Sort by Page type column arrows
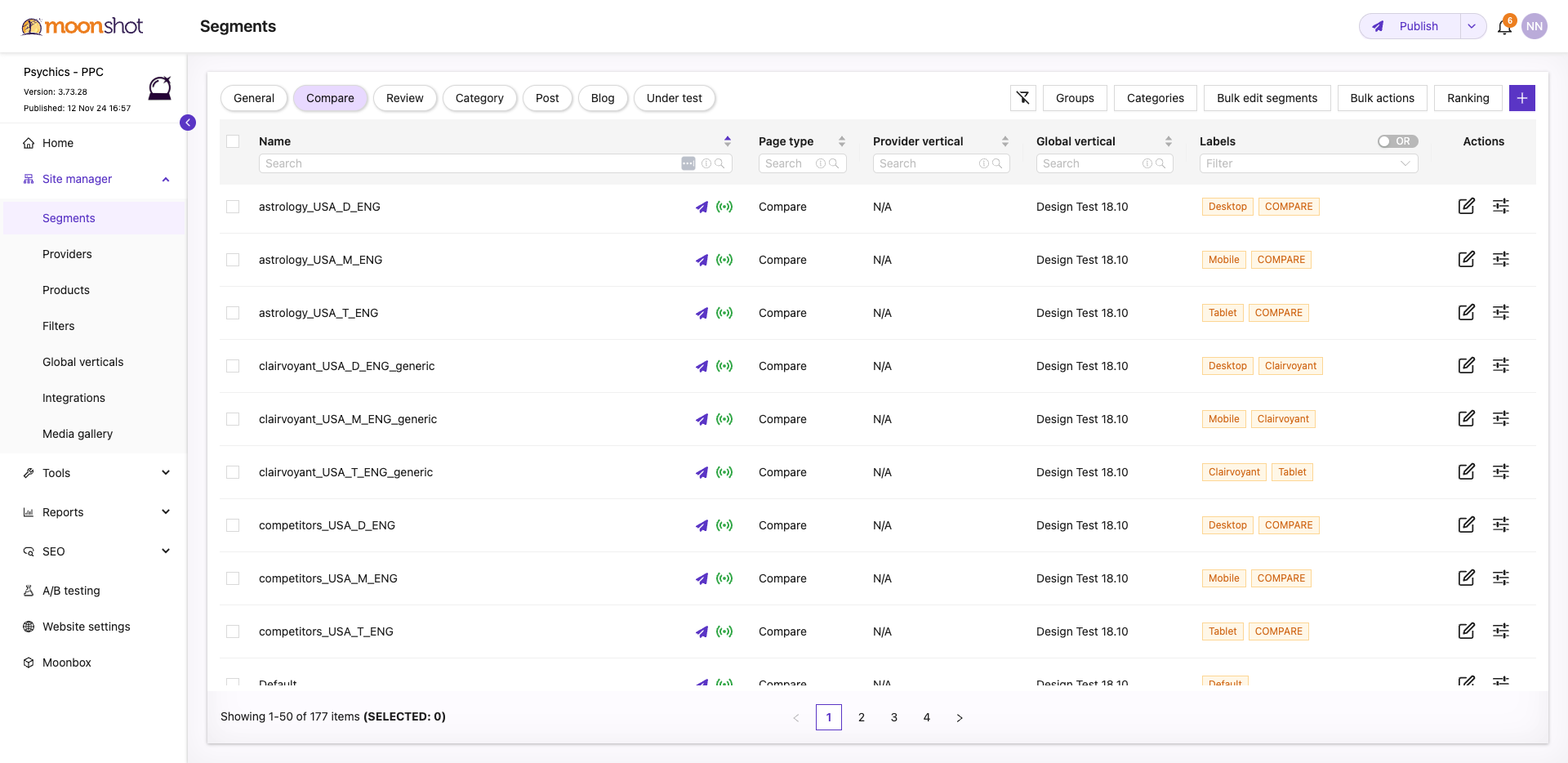1568x763 pixels. tap(842, 141)
